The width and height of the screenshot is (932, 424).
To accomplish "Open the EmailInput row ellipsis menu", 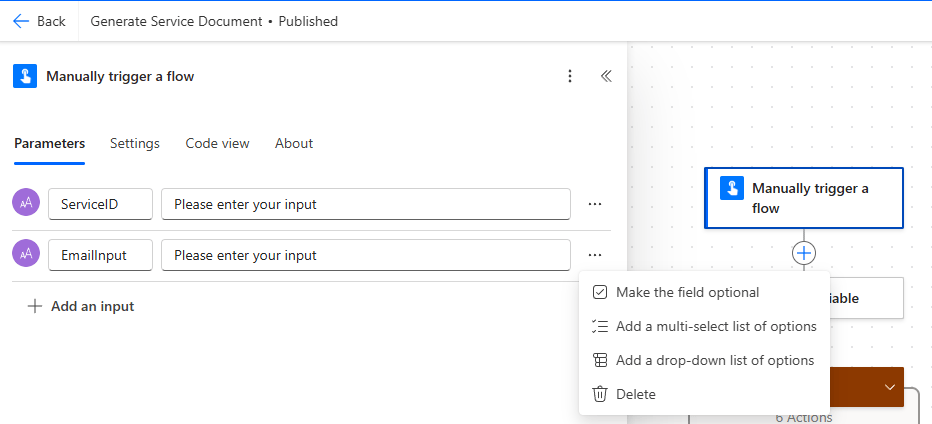I will click(x=595, y=255).
